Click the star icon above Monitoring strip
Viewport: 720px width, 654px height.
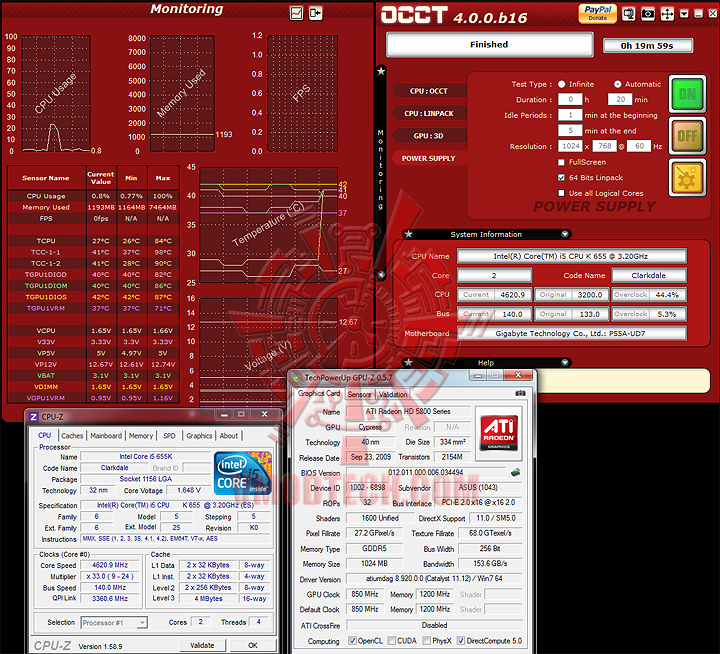(381, 71)
